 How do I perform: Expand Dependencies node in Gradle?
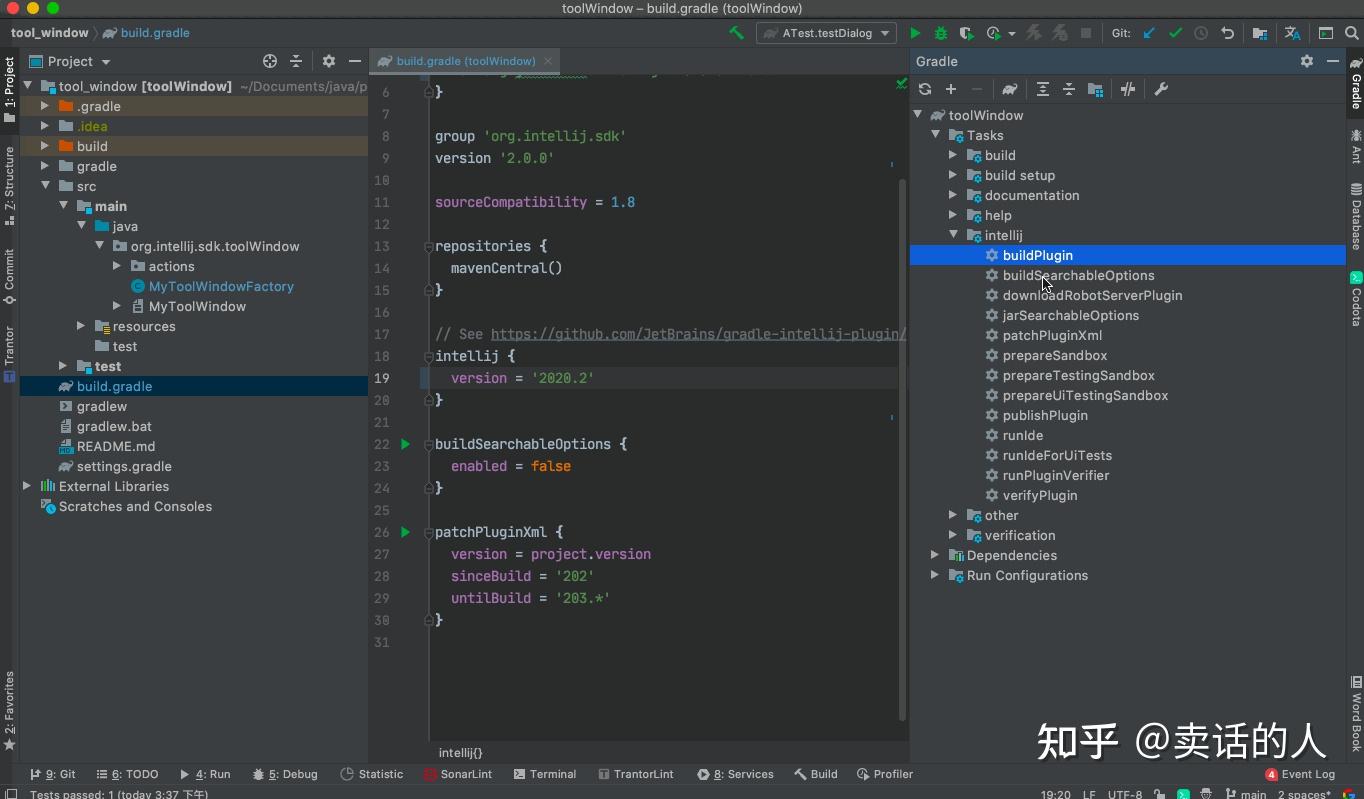935,555
